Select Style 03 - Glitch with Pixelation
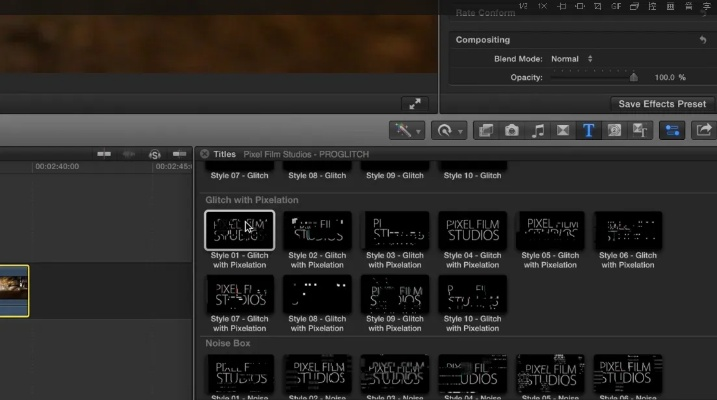 395,230
